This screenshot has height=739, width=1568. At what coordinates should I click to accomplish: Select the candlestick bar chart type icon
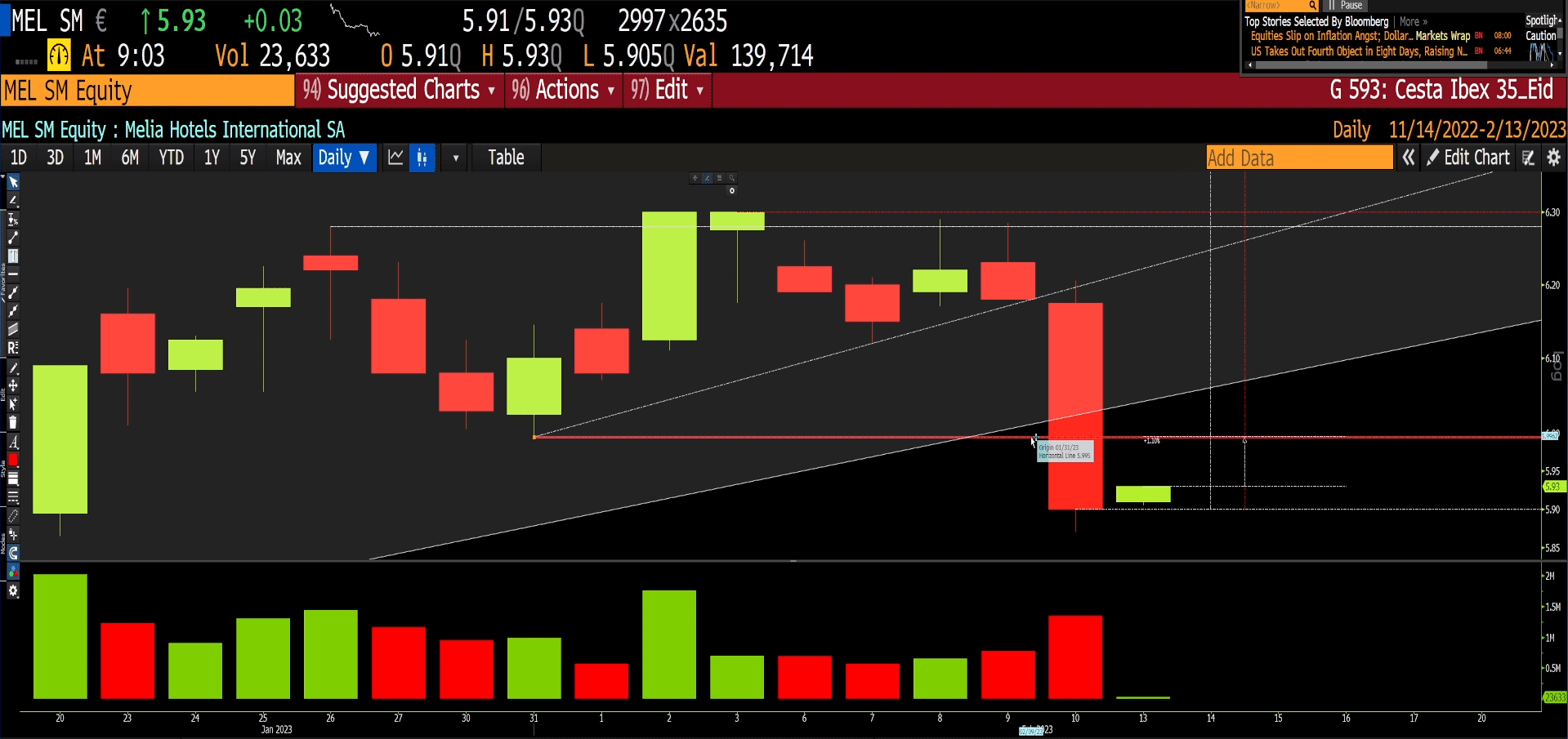tap(422, 158)
